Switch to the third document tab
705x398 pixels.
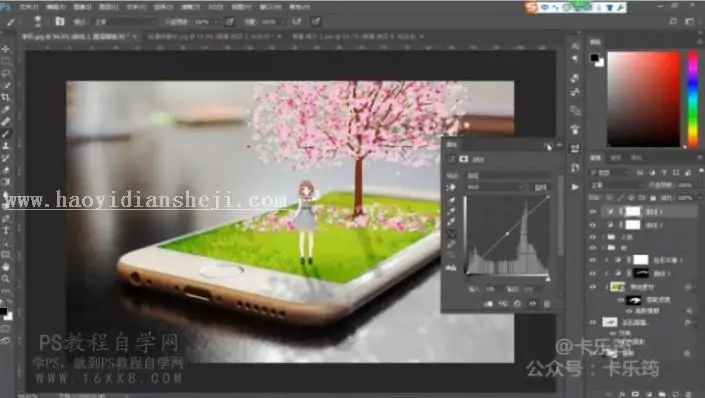355,36
